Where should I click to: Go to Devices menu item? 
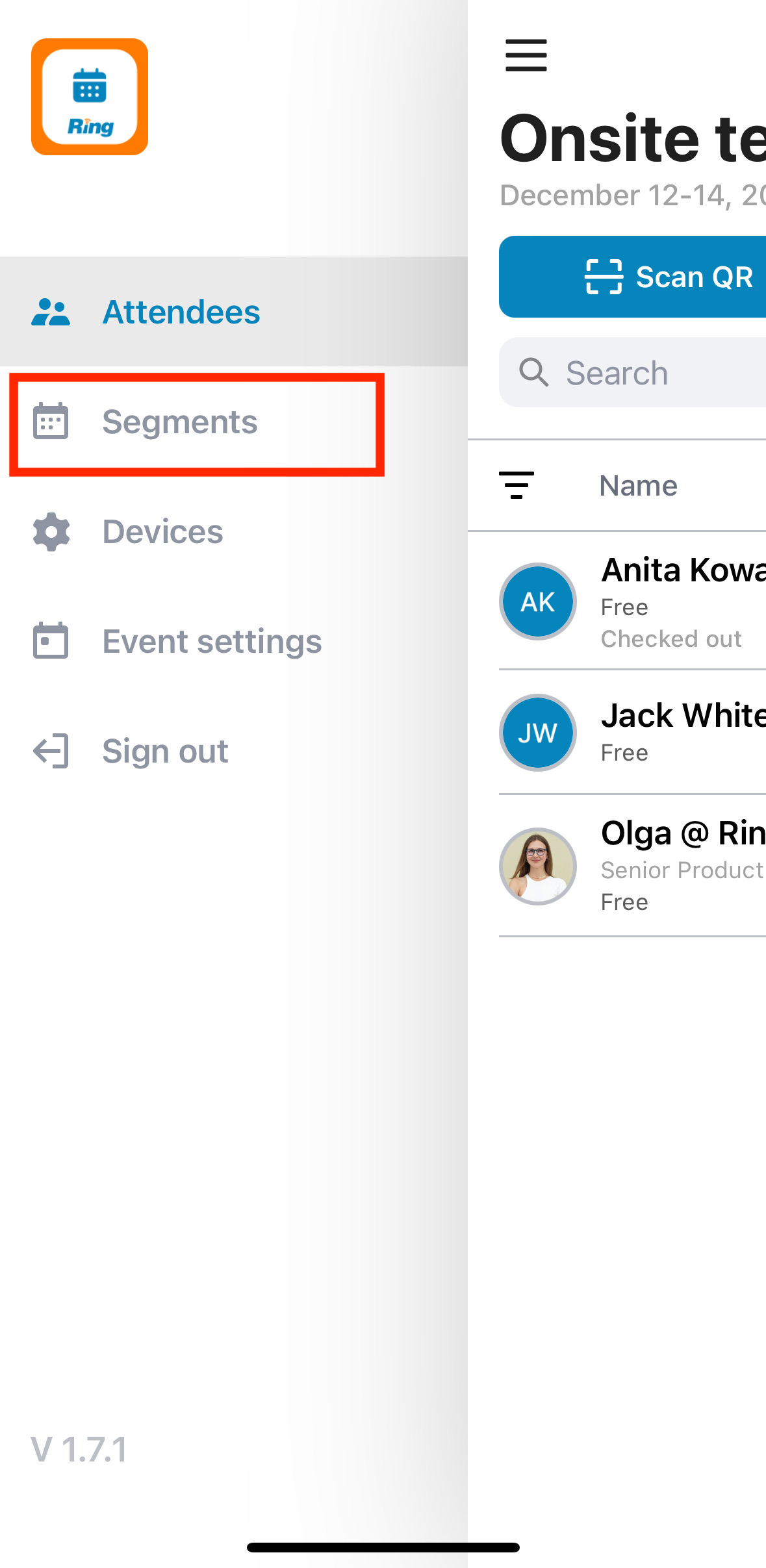[x=234, y=531]
